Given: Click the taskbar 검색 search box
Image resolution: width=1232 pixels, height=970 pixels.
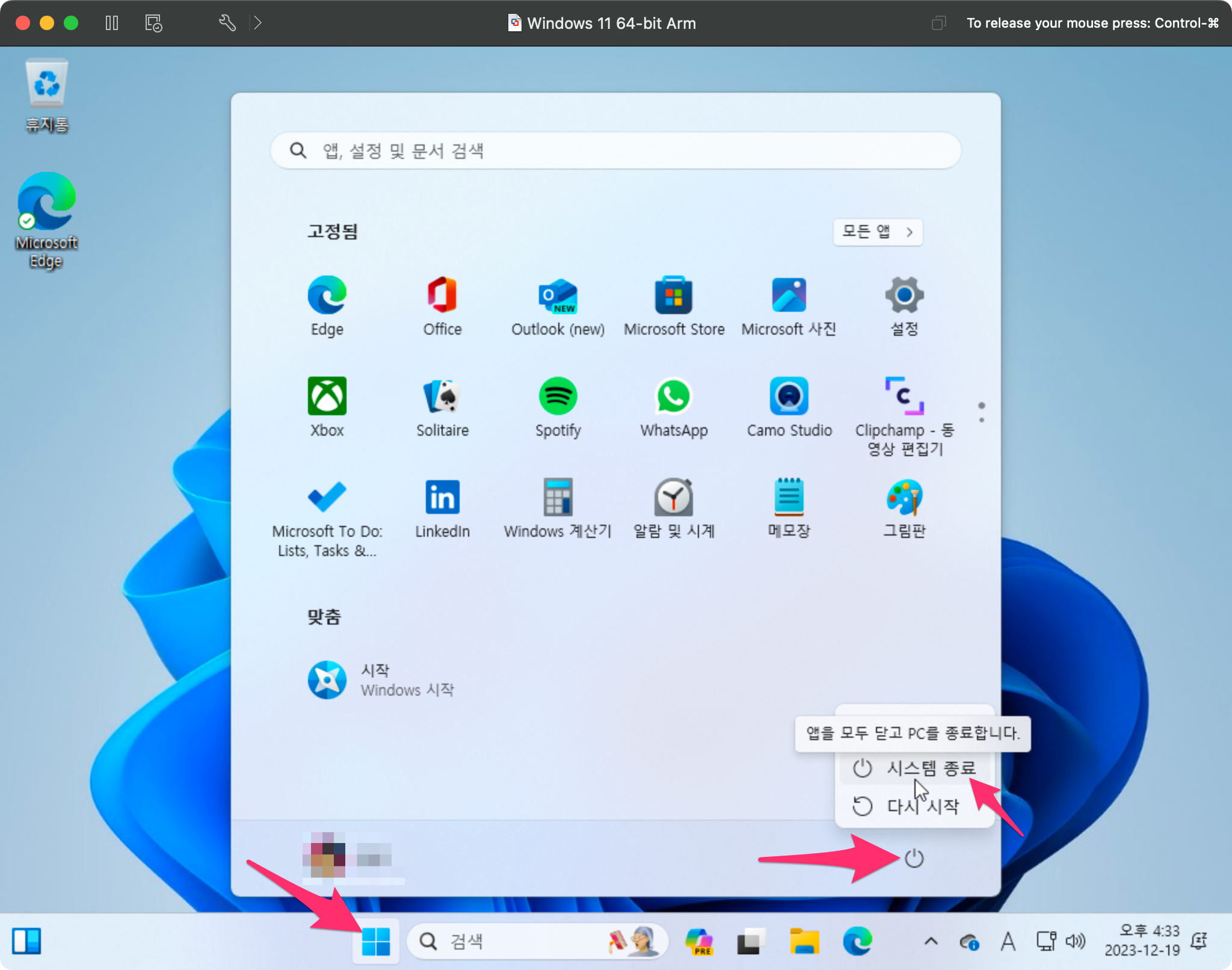Looking at the screenshot, I should pyautogui.click(x=537, y=941).
